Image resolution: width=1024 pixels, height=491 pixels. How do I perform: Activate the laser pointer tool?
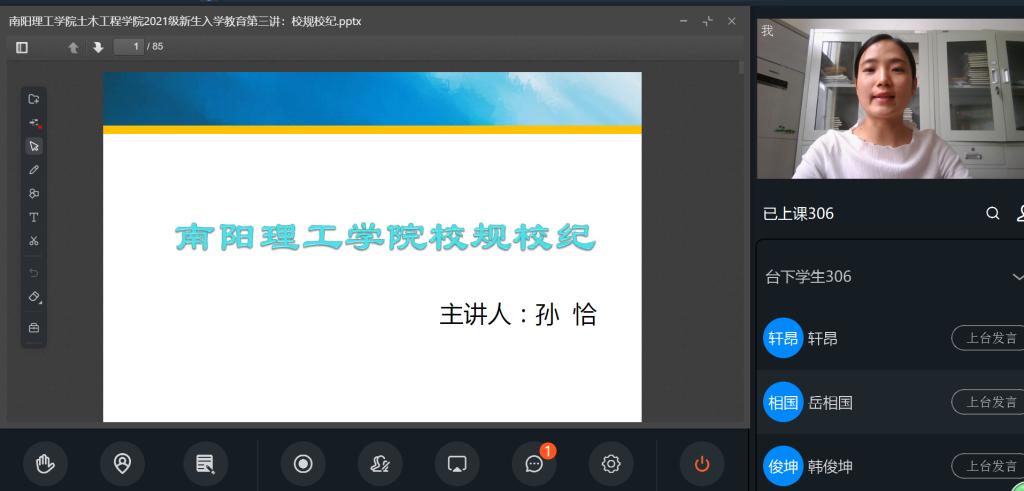click(x=34, y=122)
